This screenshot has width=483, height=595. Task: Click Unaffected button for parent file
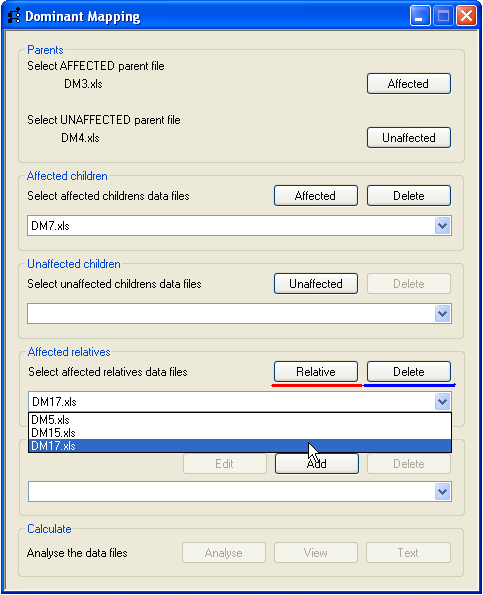409,137
